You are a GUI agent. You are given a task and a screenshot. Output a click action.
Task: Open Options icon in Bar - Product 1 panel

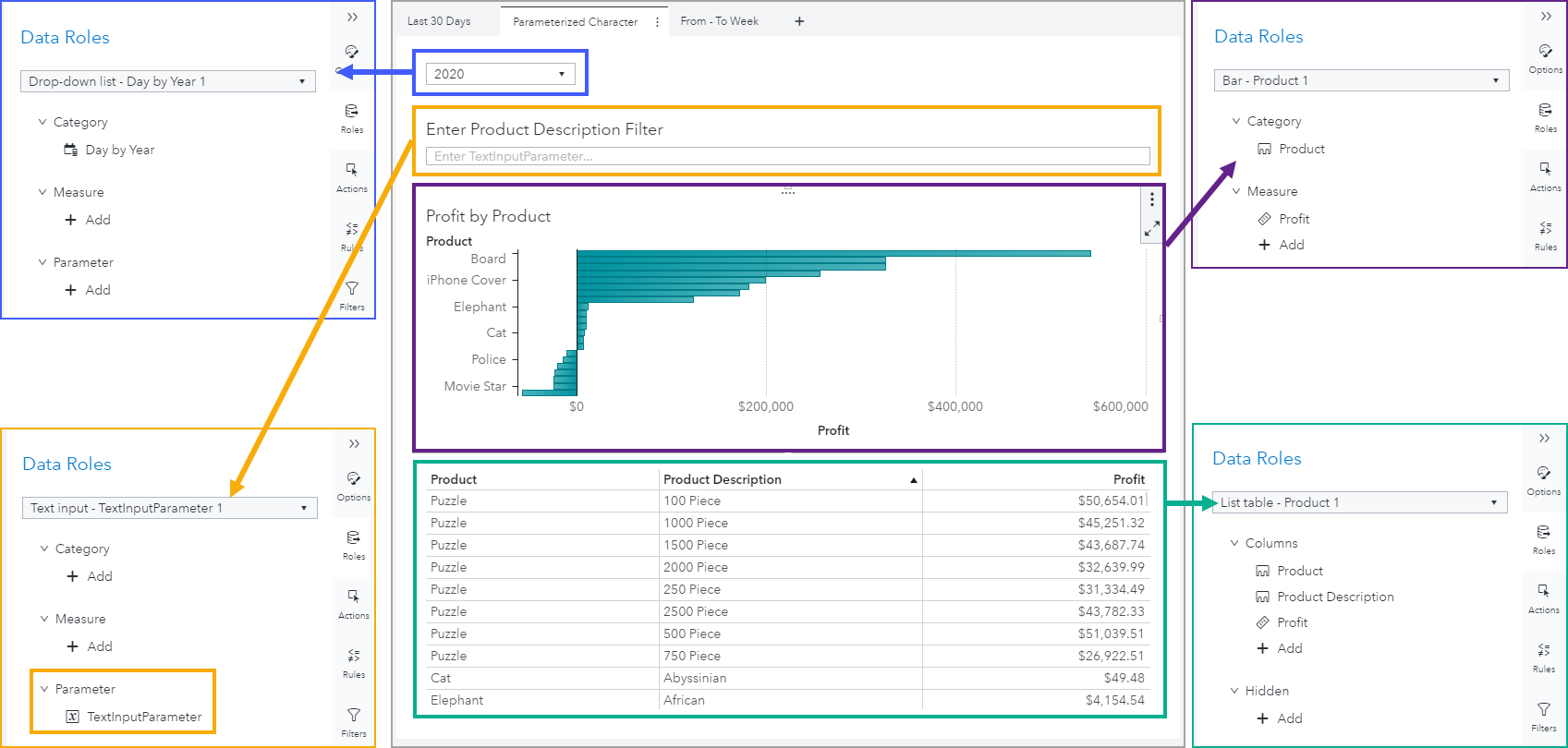pos(1545,57)
